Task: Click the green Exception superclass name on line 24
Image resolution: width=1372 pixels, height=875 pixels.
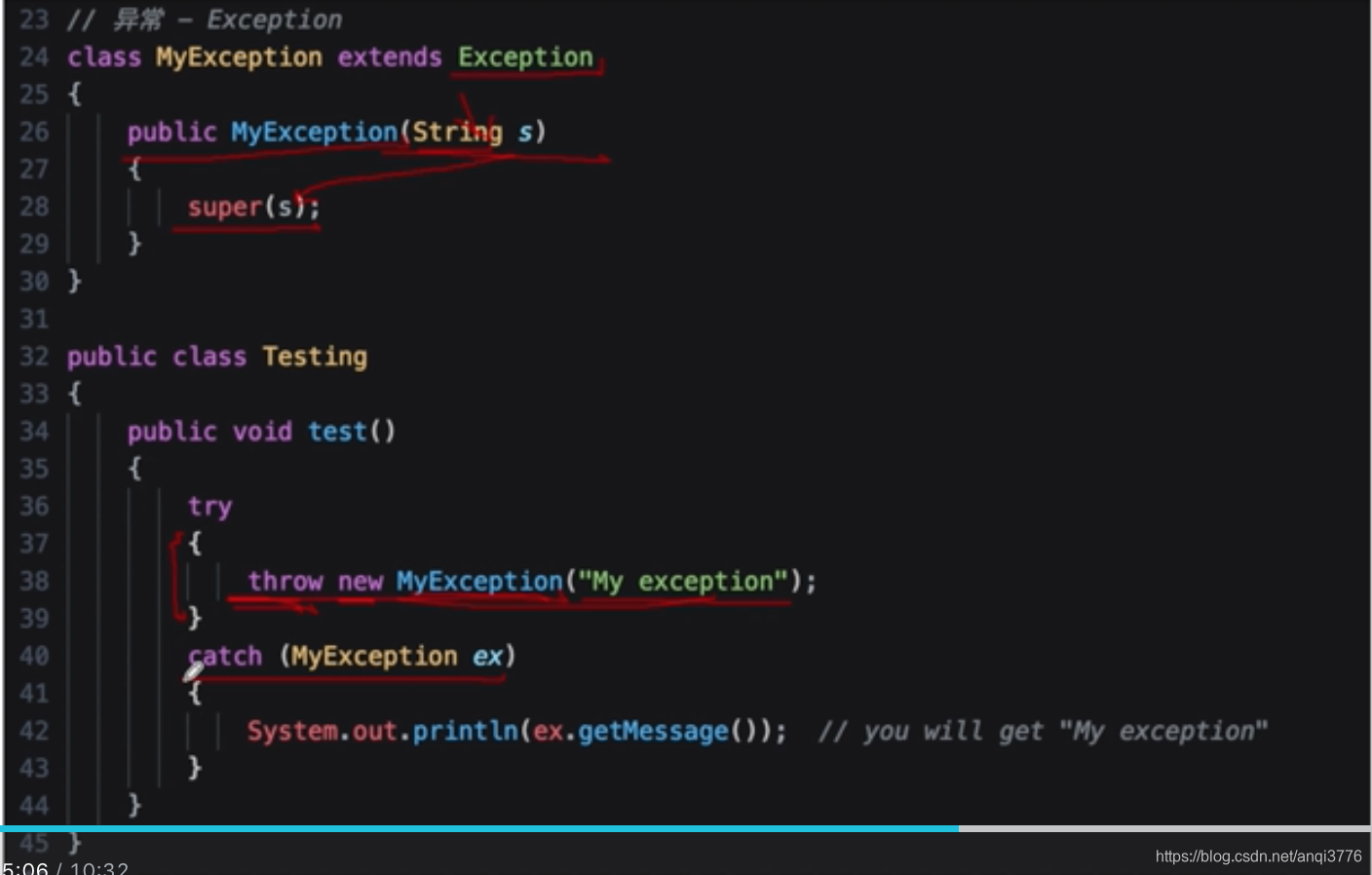Action: [x=525, y=57]
